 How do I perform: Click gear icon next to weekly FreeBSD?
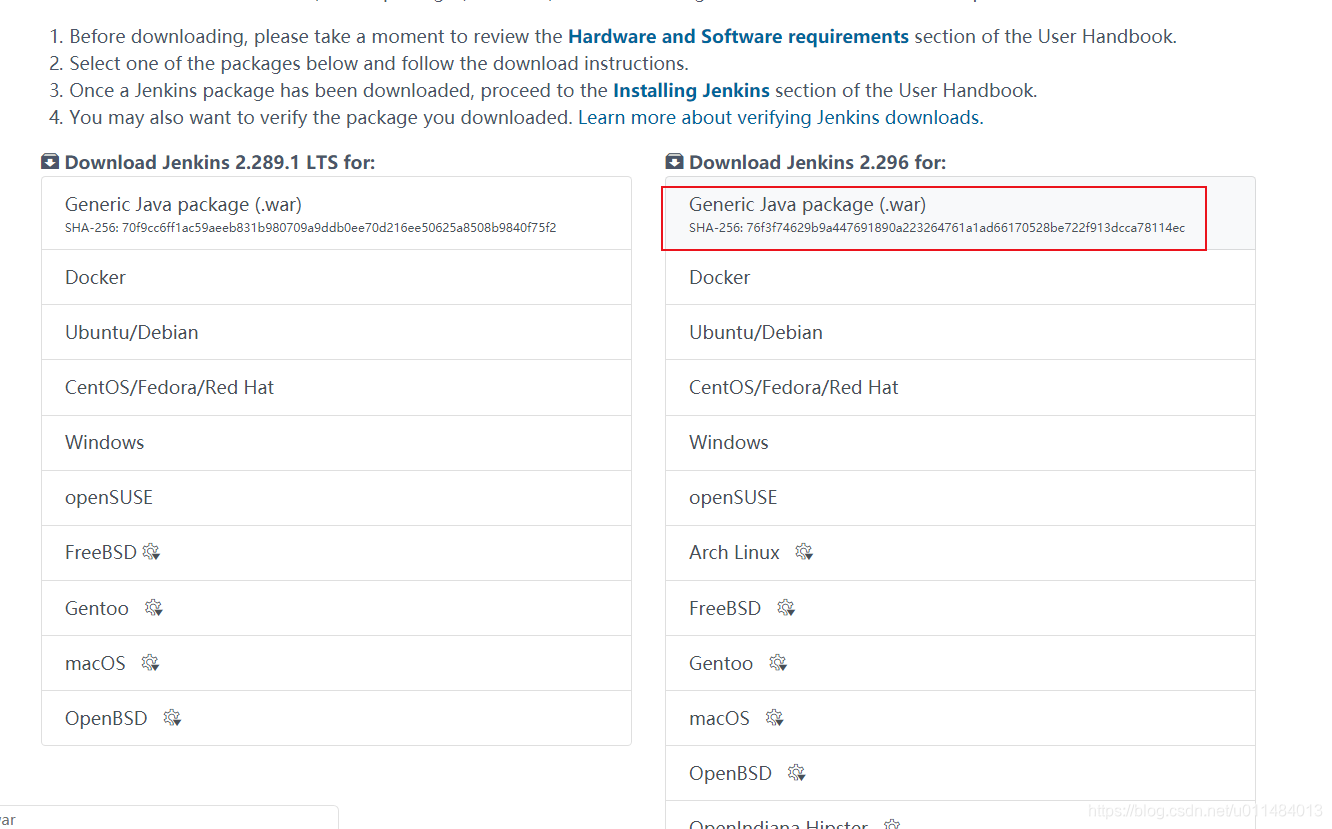787,608
